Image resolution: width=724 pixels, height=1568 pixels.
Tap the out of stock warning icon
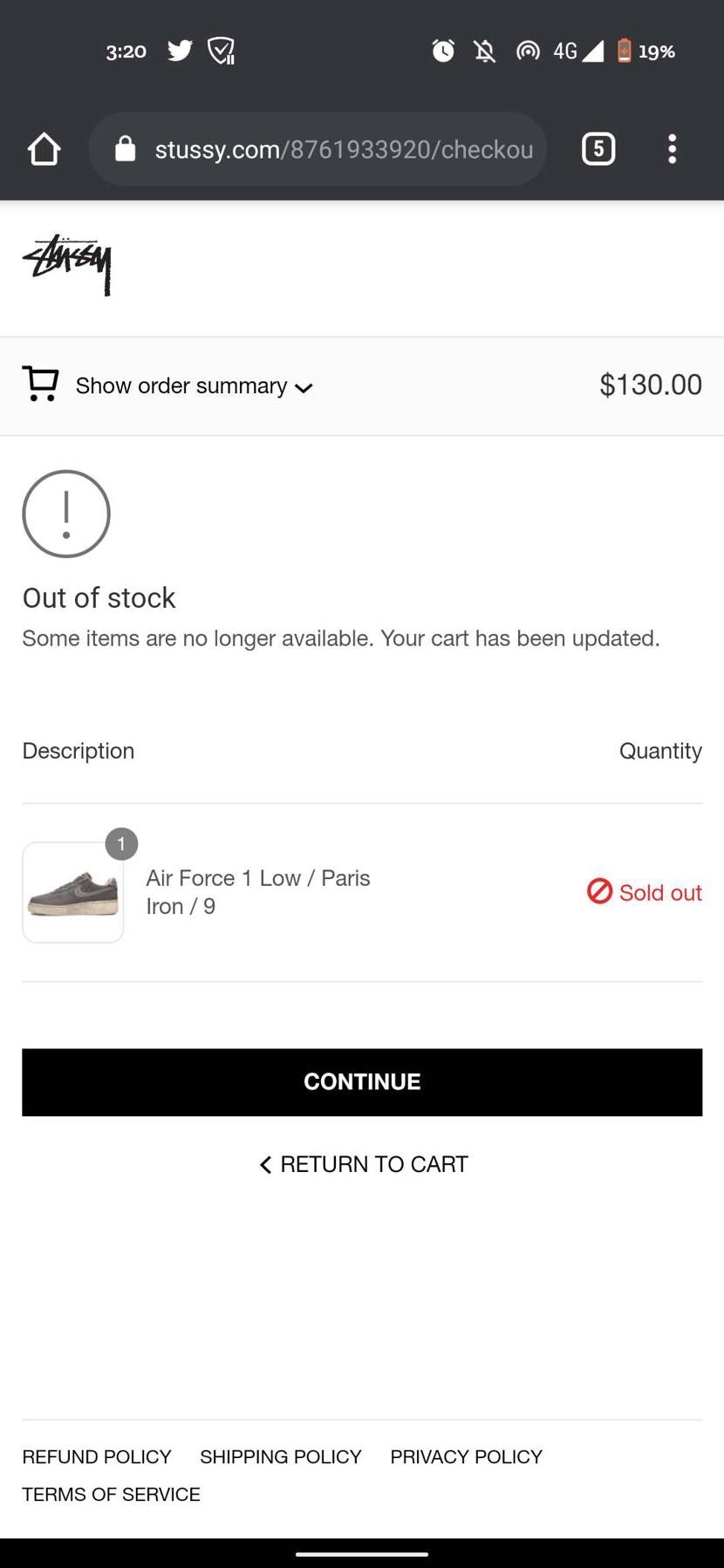(66, 514)
